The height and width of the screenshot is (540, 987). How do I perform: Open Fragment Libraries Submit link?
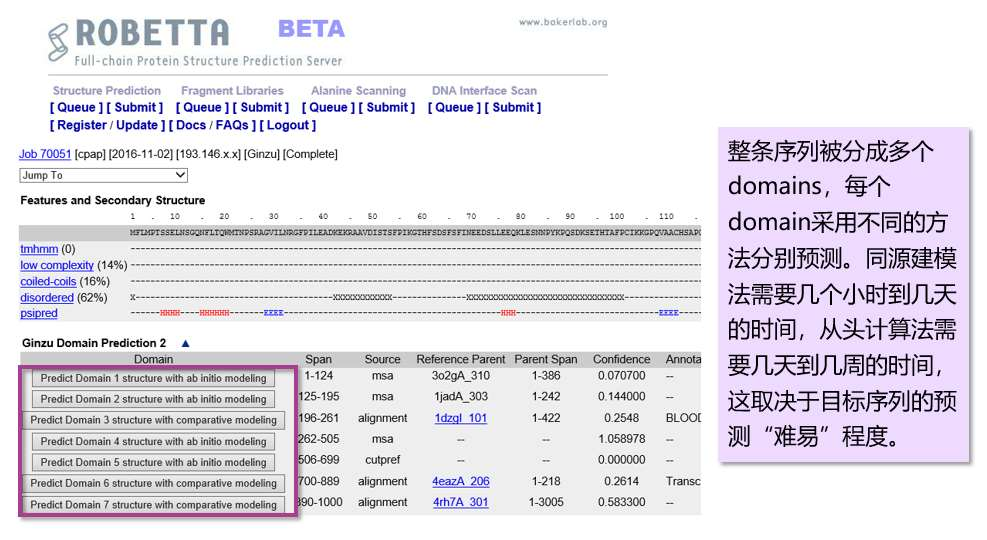click(x=261, y=108)
